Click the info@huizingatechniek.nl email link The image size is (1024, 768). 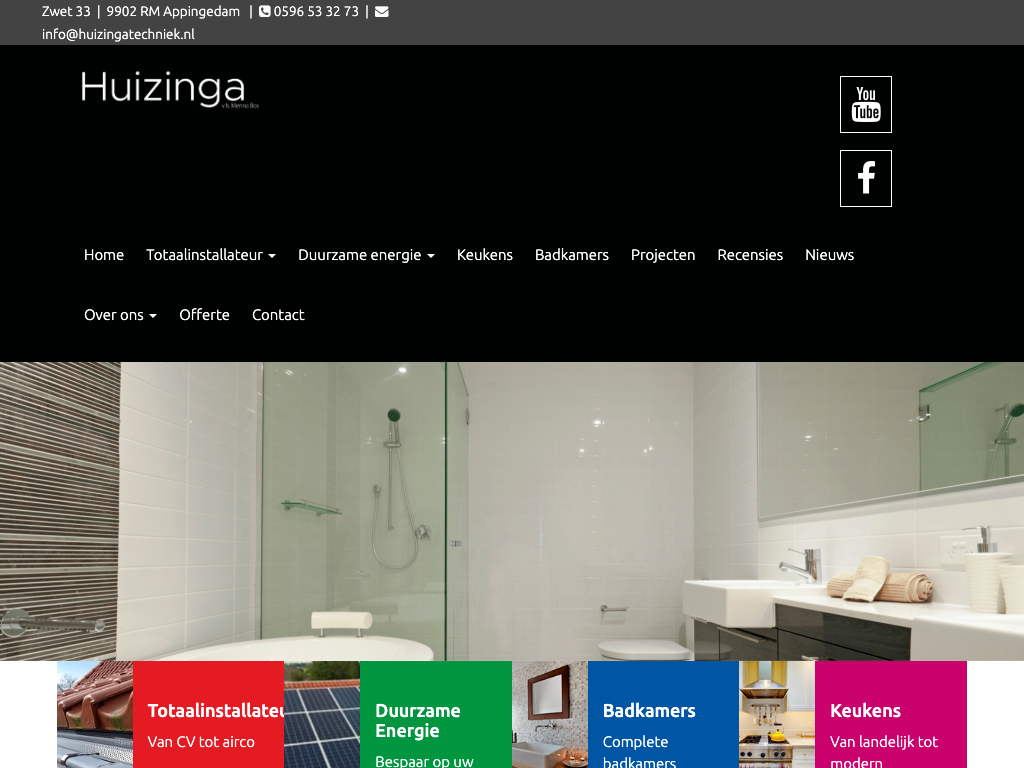pos(118,34)
